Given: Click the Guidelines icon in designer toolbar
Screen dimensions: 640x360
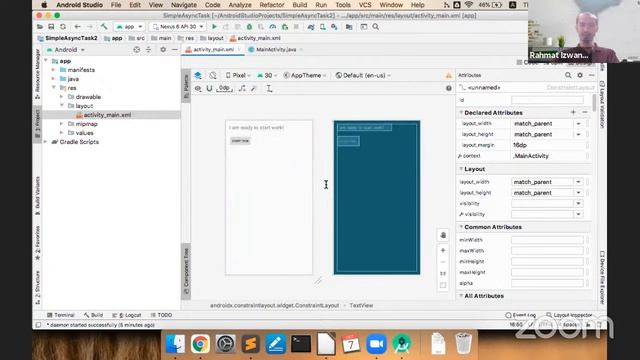Looking at the screenshot, I should (x=269, y=88).
